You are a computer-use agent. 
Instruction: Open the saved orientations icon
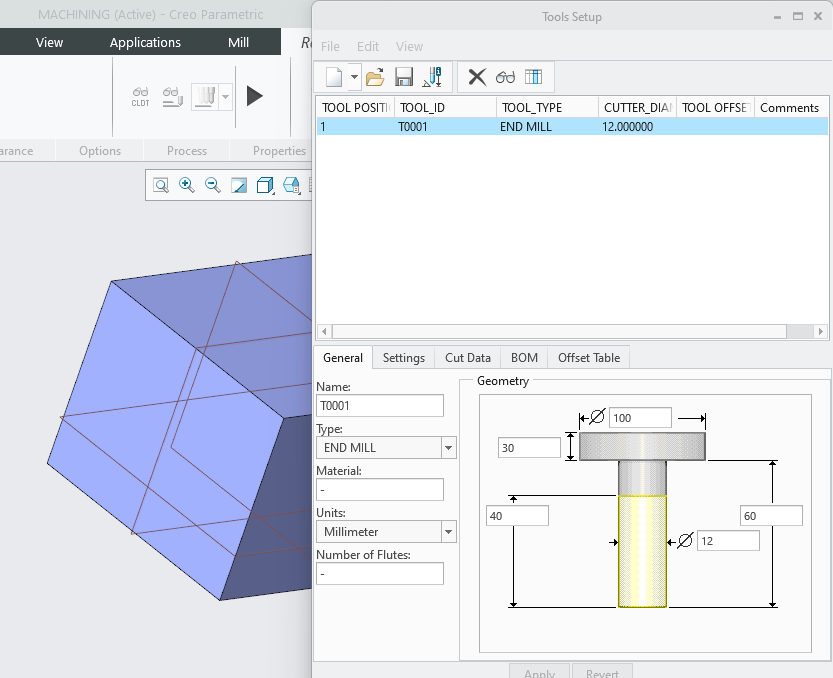pos(291,185)
